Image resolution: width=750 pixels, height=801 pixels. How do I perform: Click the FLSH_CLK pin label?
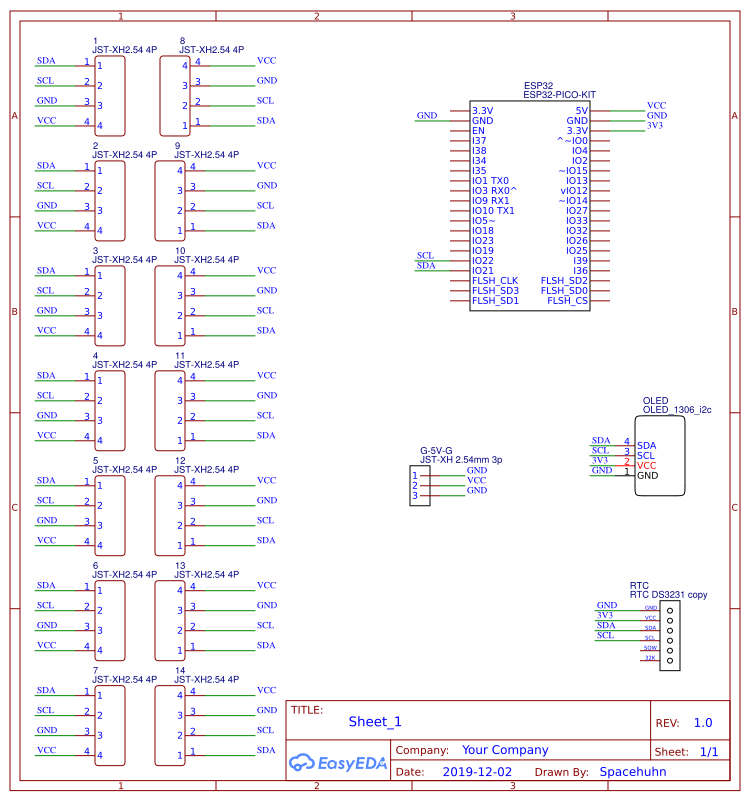pos(495,280)
